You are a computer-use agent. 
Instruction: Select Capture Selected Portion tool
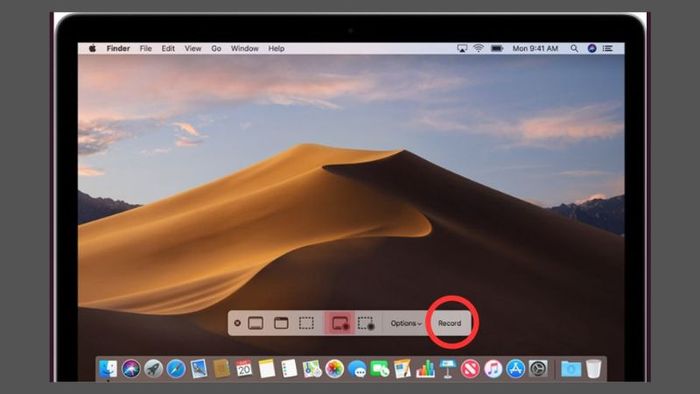pos(306,323)
